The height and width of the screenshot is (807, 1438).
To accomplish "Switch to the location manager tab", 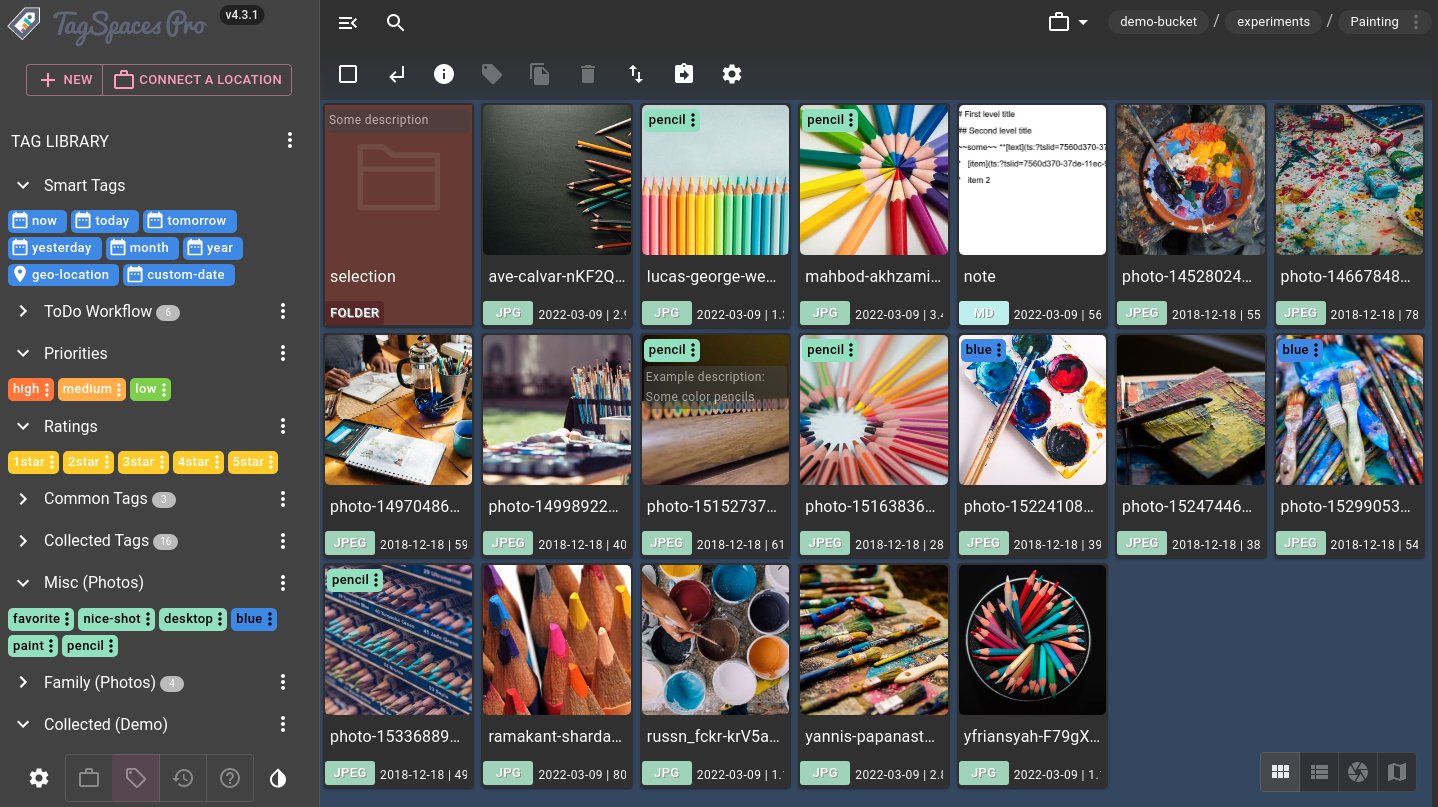I will pyautogui.click(x=89, y=778).
